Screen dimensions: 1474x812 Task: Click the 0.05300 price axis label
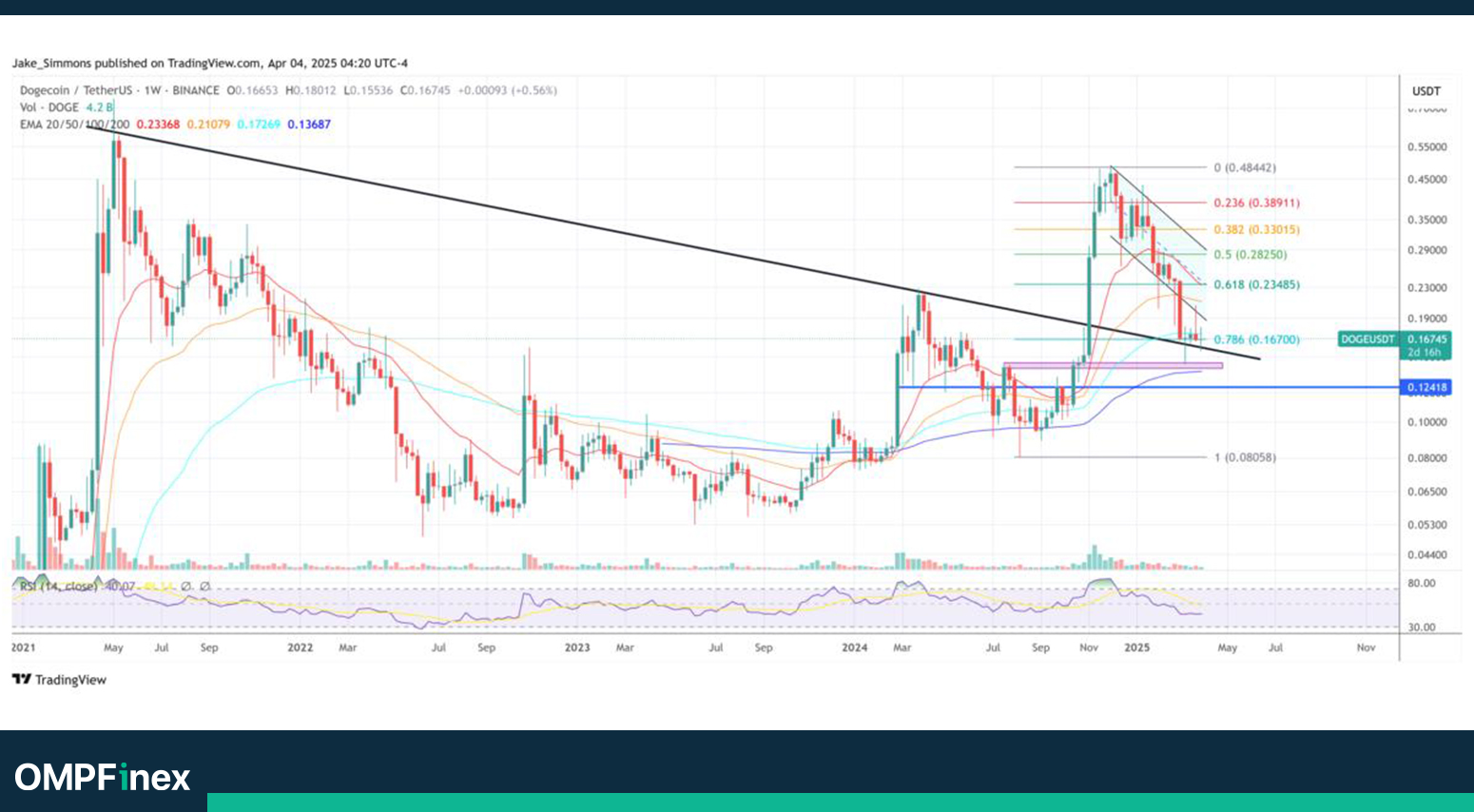1426,525
